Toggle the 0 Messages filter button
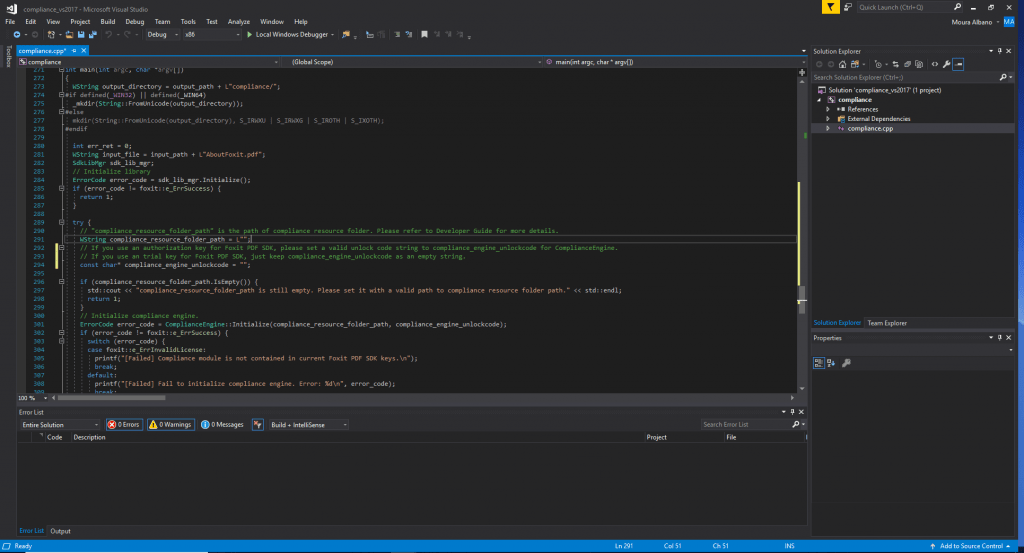This screenshot has width=1024, height=553. coord(223,424)
